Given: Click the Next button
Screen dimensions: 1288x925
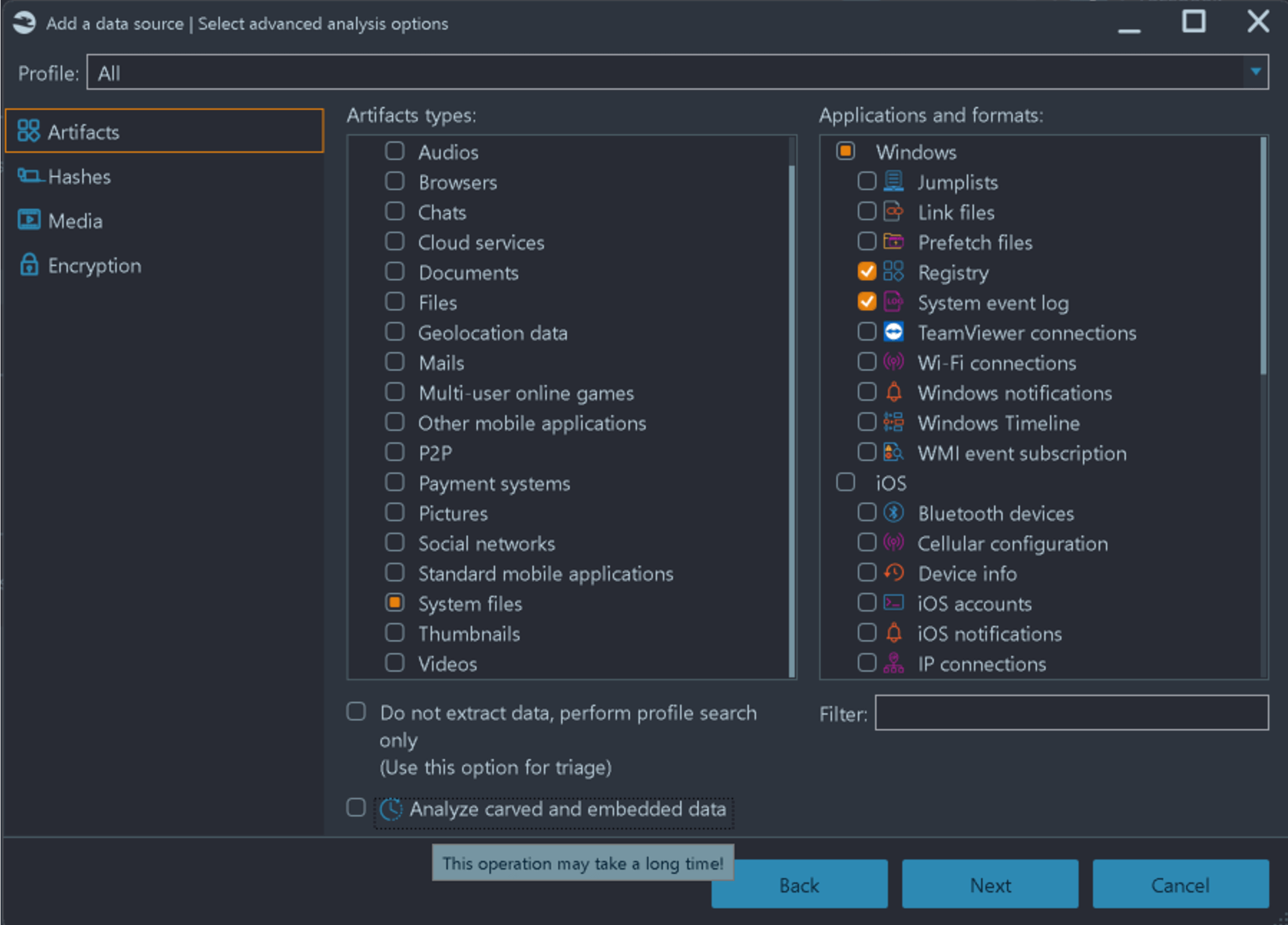Looking at the screenshot, I should point(990,884).
